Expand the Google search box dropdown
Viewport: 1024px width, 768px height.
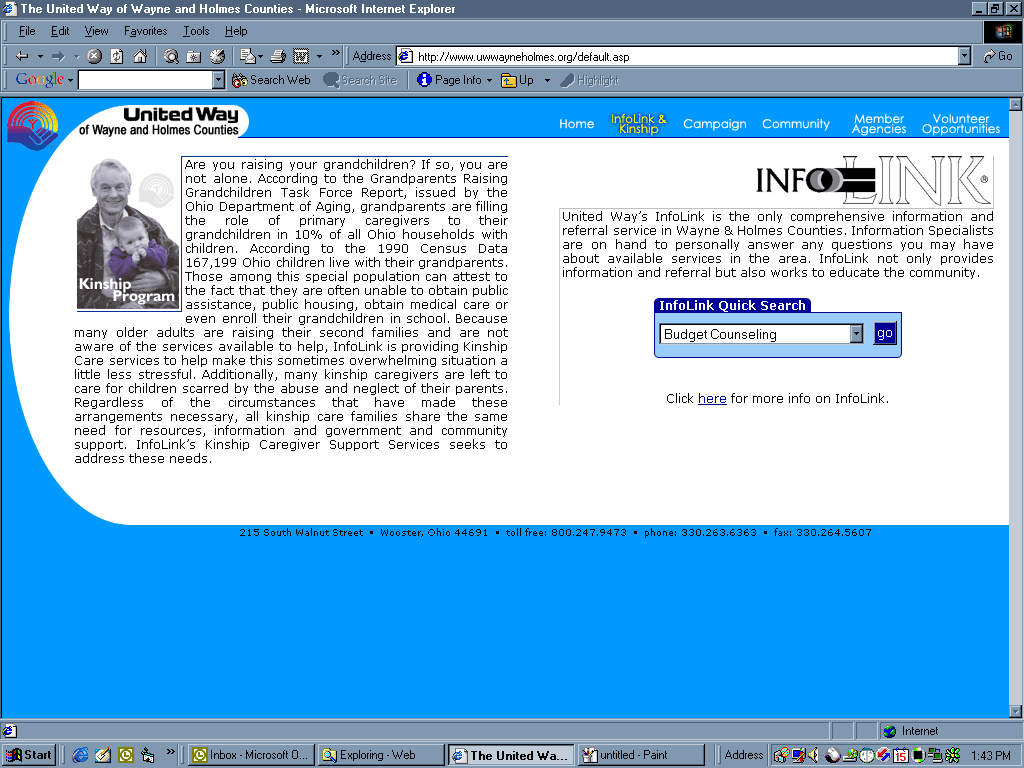pos(219,80)
